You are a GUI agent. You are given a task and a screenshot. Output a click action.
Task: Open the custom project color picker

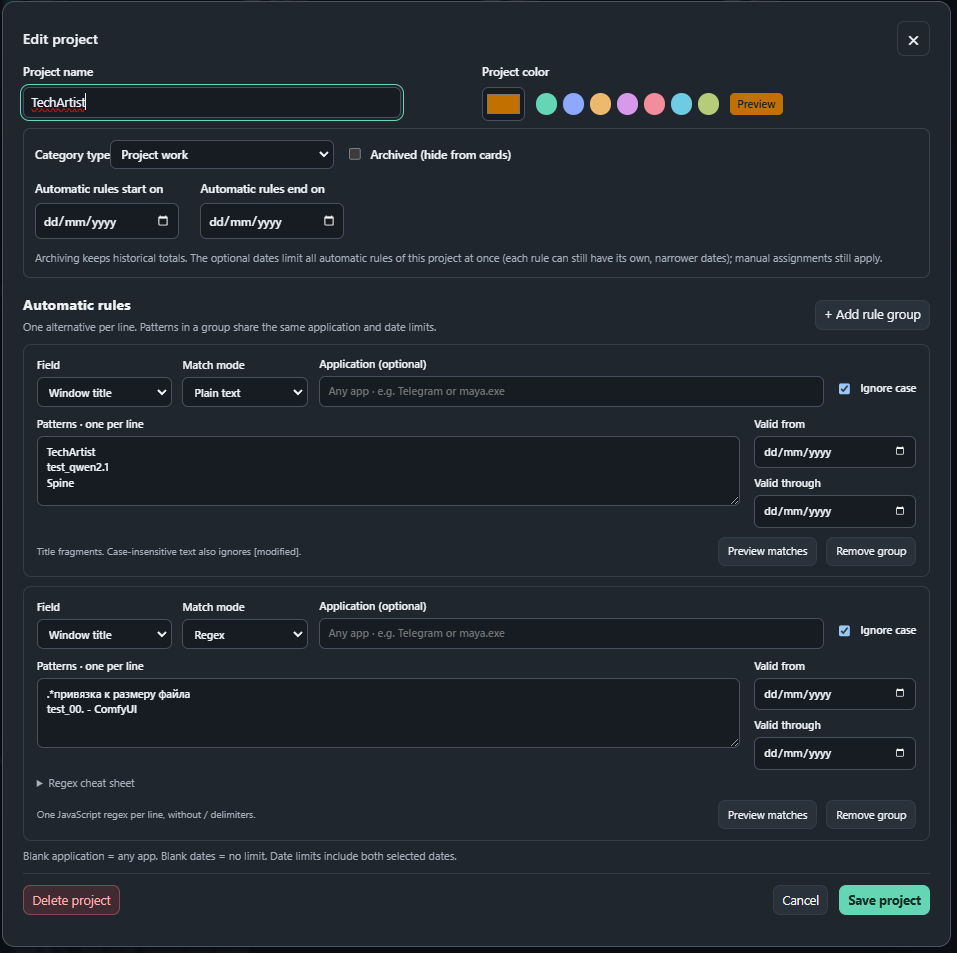point(504,104)
